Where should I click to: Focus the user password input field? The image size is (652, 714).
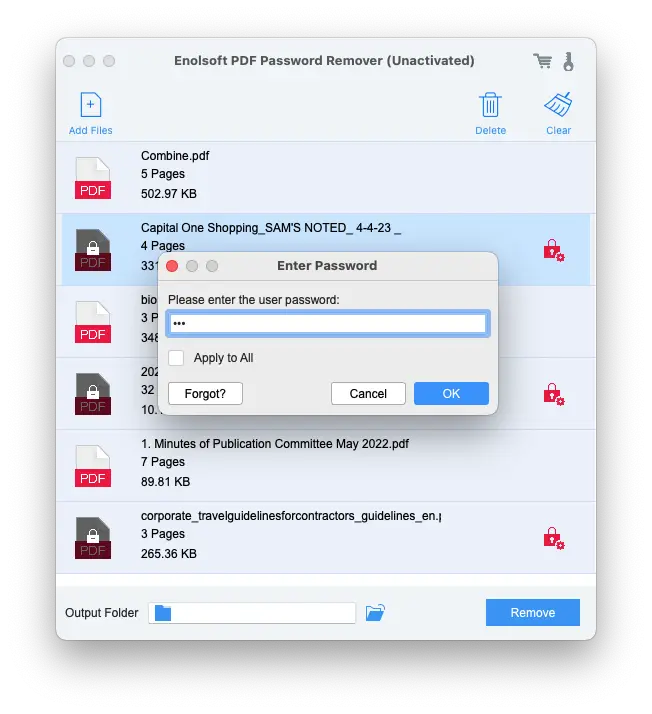[x=328, y=324]
